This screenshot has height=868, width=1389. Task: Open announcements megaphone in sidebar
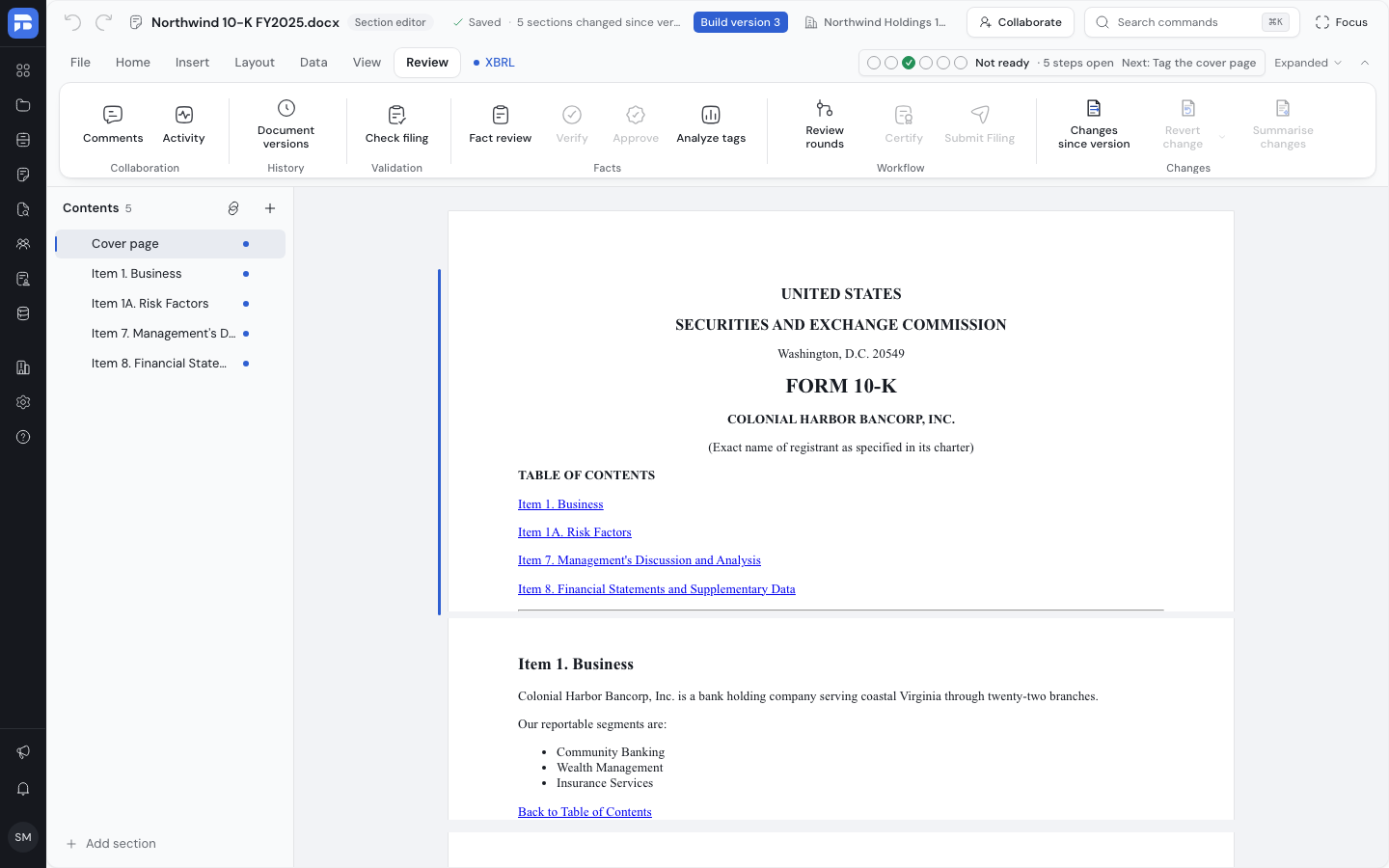pos(23,752)
